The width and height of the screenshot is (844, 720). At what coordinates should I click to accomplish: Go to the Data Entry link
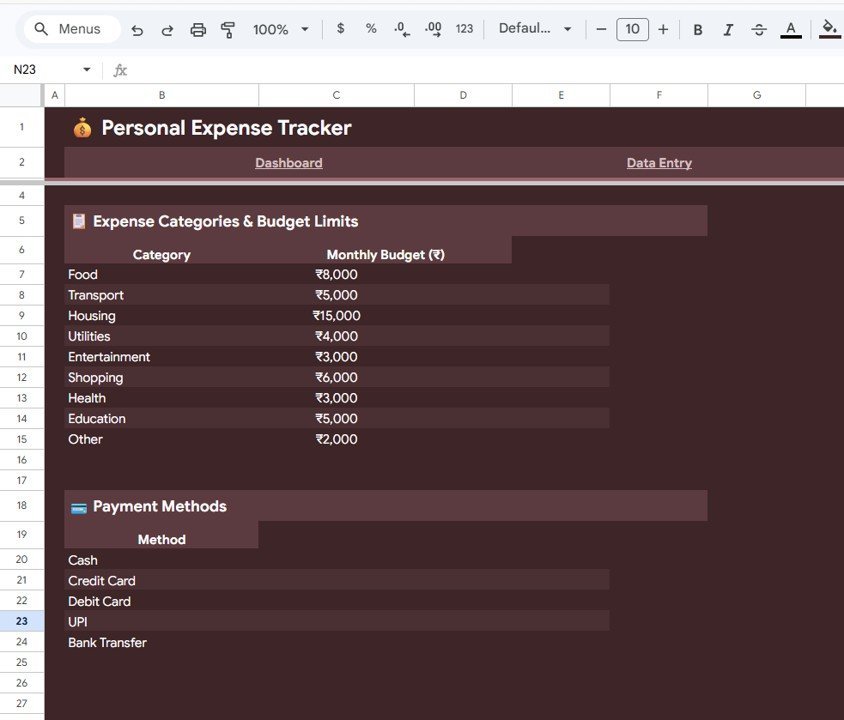tap(659, 163)
